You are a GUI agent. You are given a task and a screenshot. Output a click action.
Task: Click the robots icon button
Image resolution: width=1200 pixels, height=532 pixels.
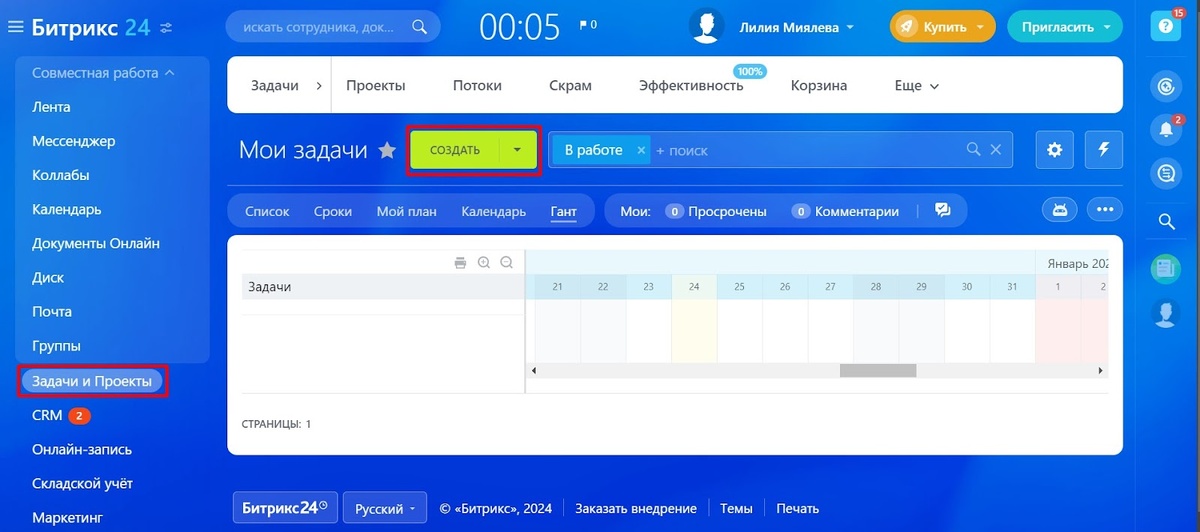pyautogui.click(x=1060, y=210)
